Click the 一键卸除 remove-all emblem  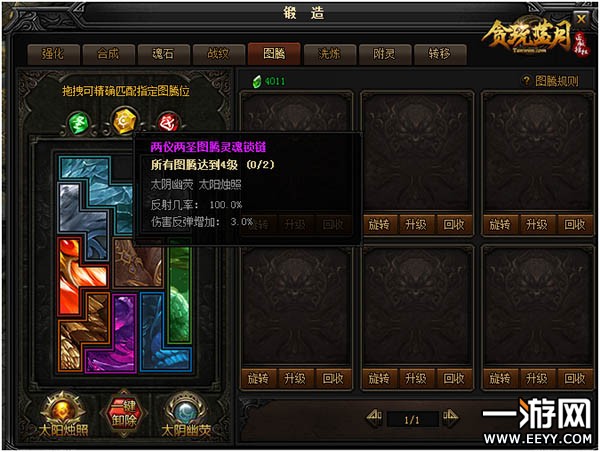point(124,414)
